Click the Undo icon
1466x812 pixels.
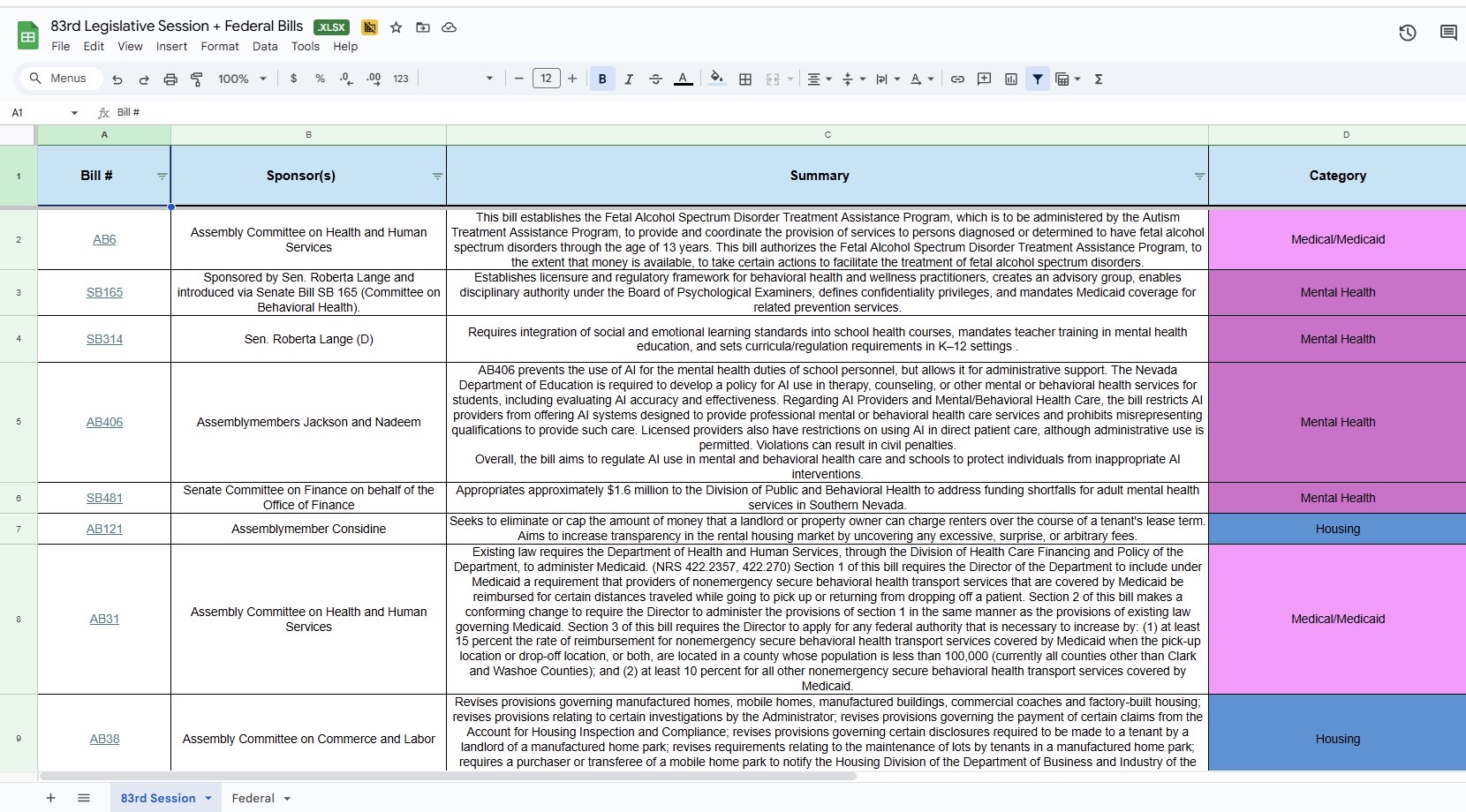coord(117,79)
